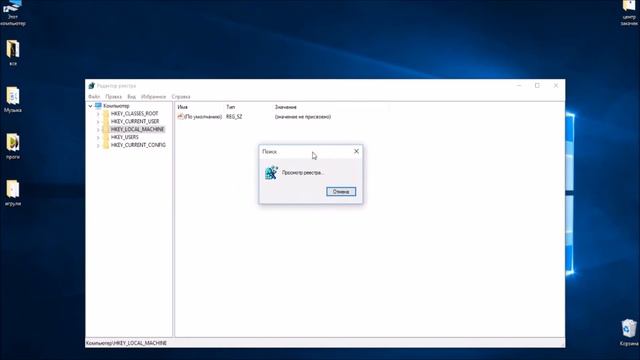The height and width of the screenshot is (360, 640).
Task: Click the status bar path Компьютер\HKEY_LOCAL_MACHINE
Action: point(126,343)
